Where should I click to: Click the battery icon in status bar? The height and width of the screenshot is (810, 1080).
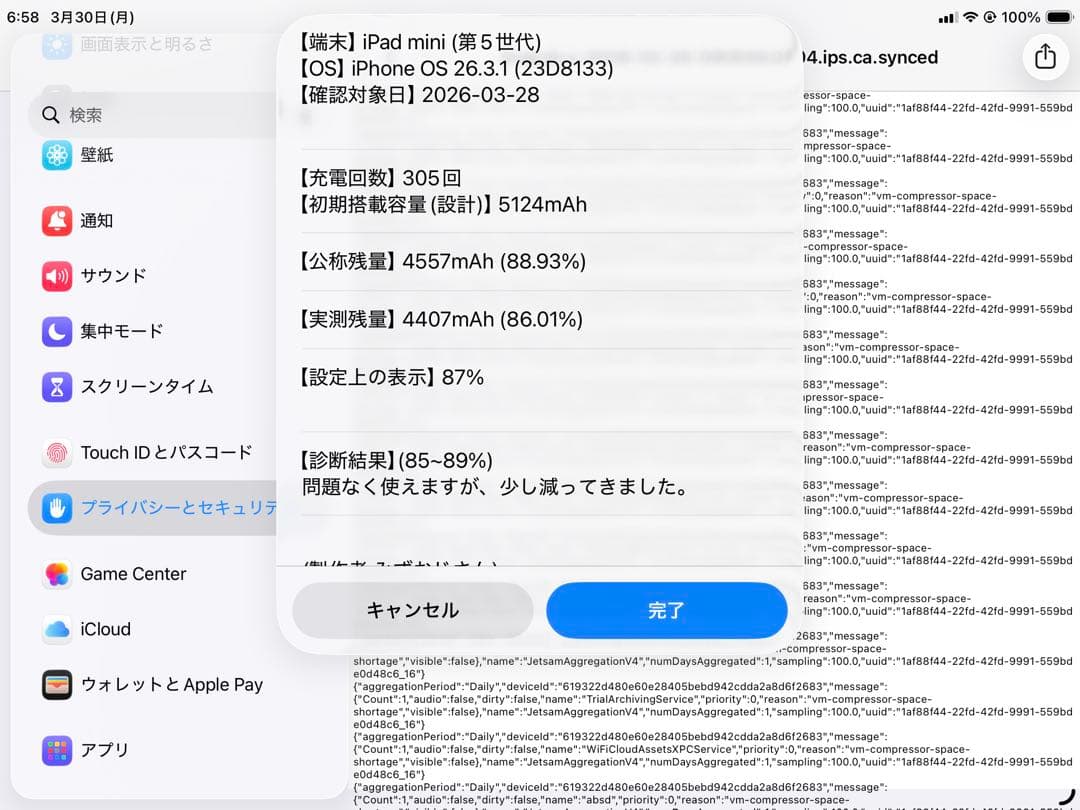pyautogui.click(x=1059, y=17)
